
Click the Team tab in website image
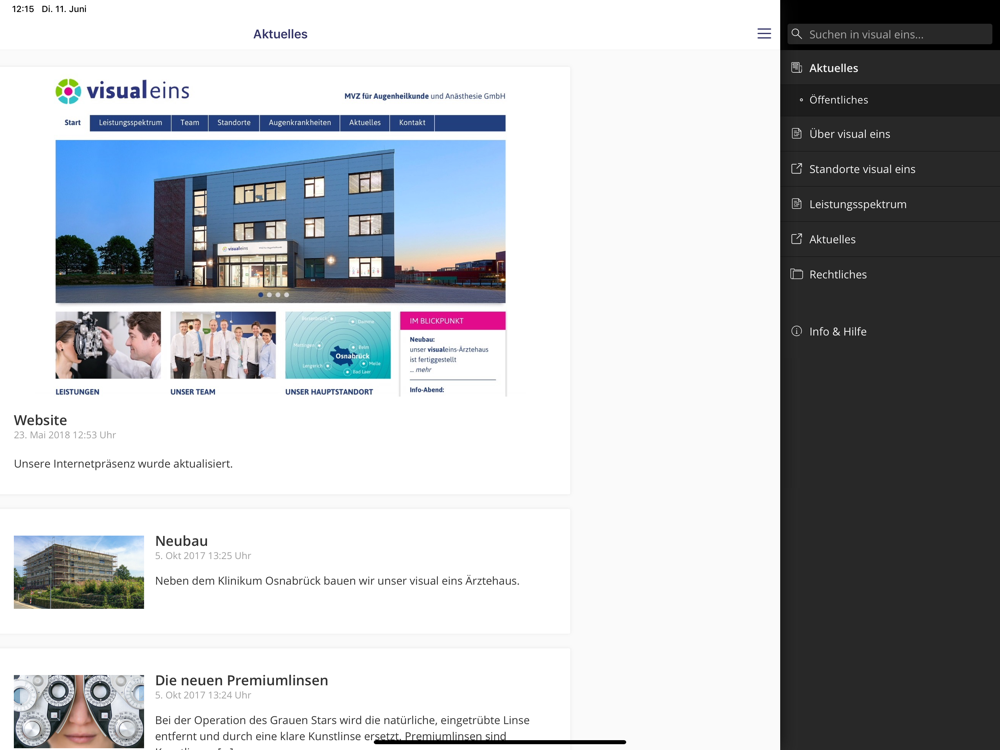click(189, 122)
